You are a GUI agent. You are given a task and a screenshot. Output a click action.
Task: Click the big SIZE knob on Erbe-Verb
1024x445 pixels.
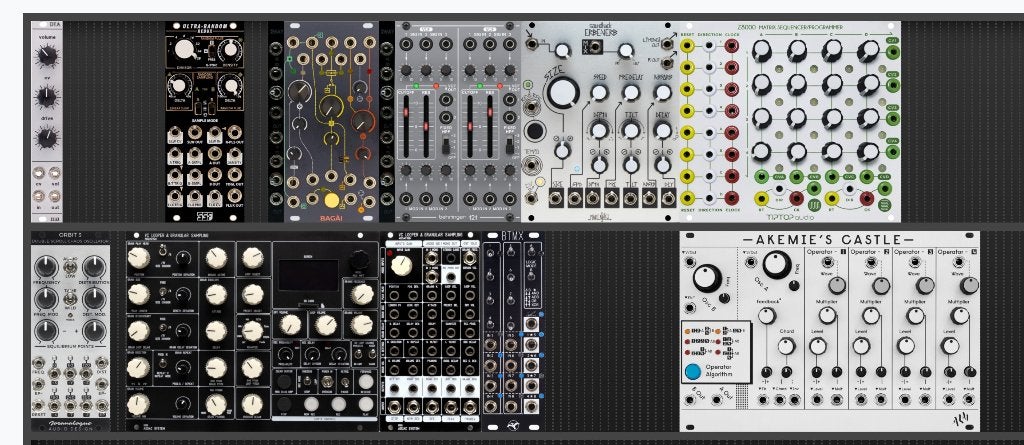point(563,93)
